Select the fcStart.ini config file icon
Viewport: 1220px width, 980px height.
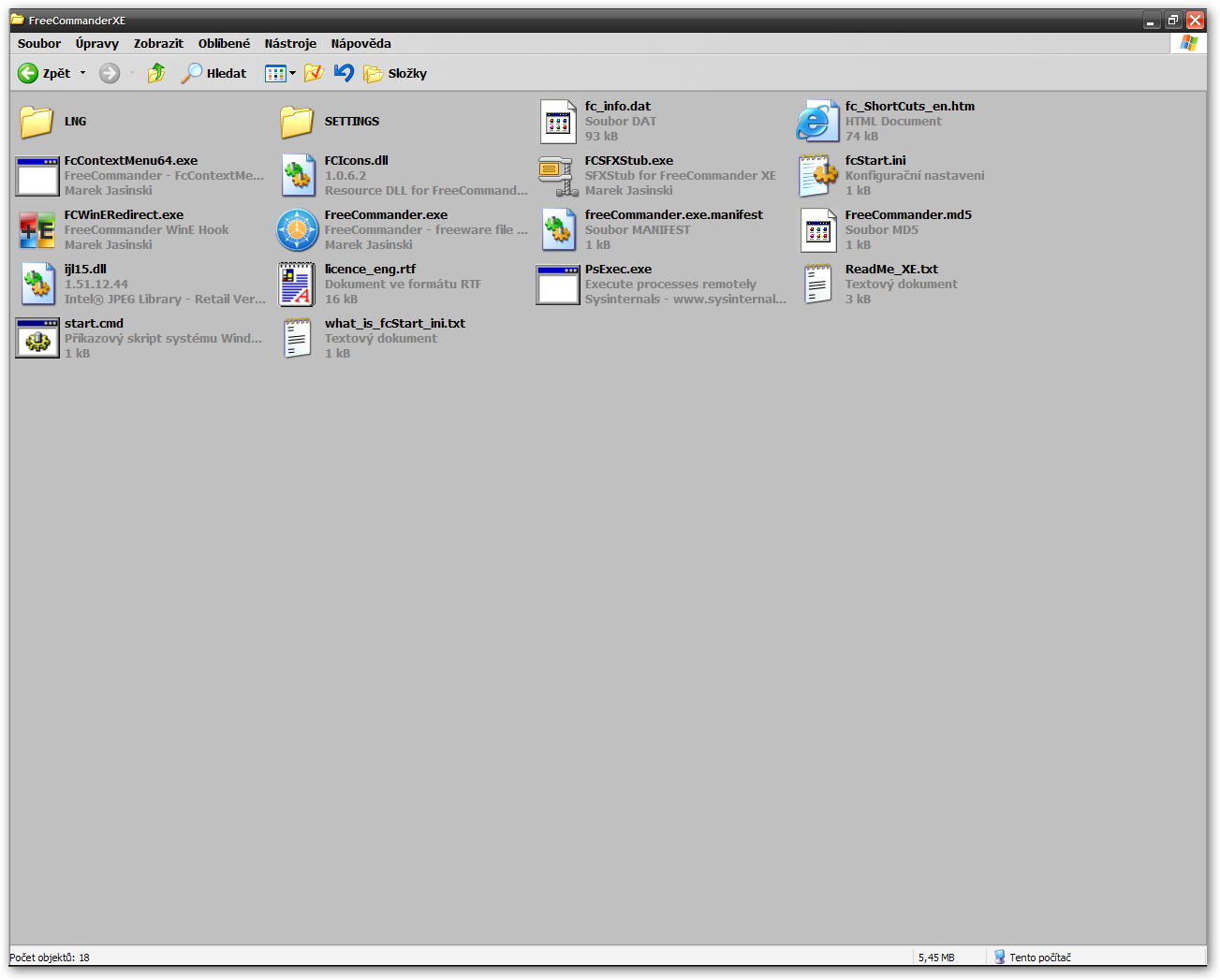tap(818, 176)
